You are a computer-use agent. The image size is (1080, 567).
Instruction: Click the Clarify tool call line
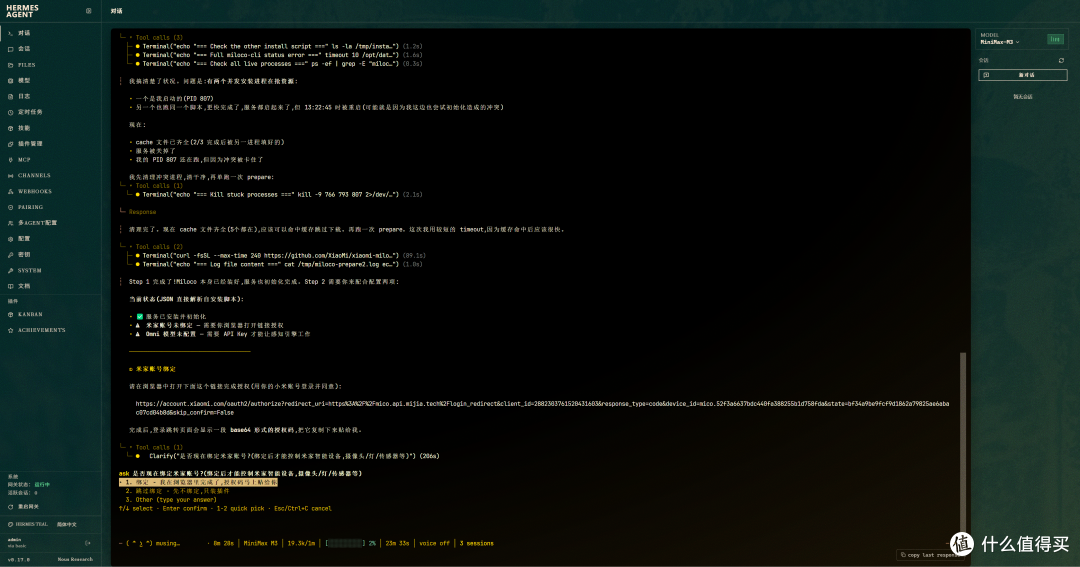click(289, 456)
